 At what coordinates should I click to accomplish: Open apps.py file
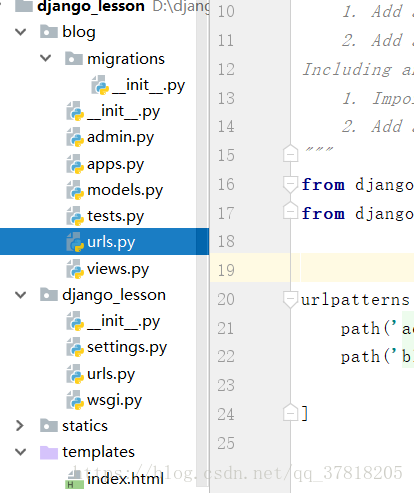pyautogui.click(x=115, y=164)
